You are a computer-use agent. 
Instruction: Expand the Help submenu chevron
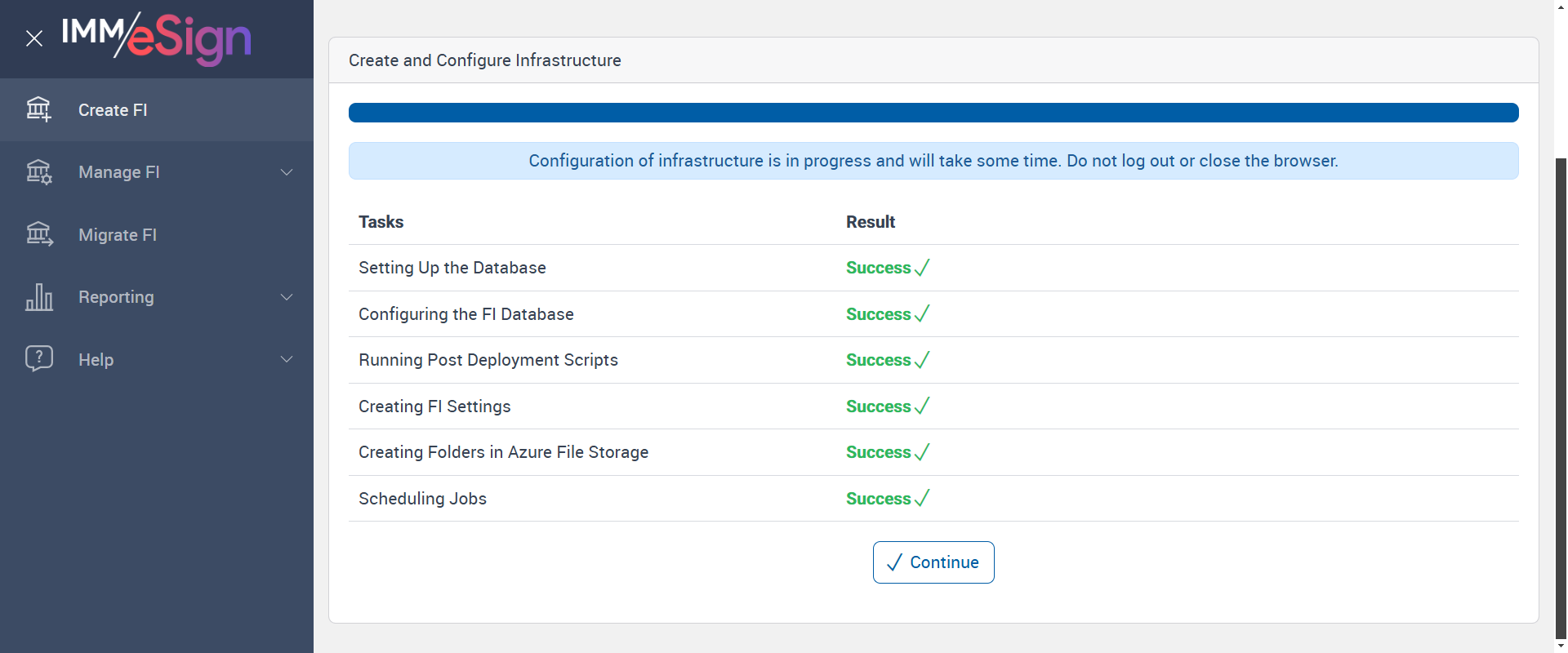287,359
